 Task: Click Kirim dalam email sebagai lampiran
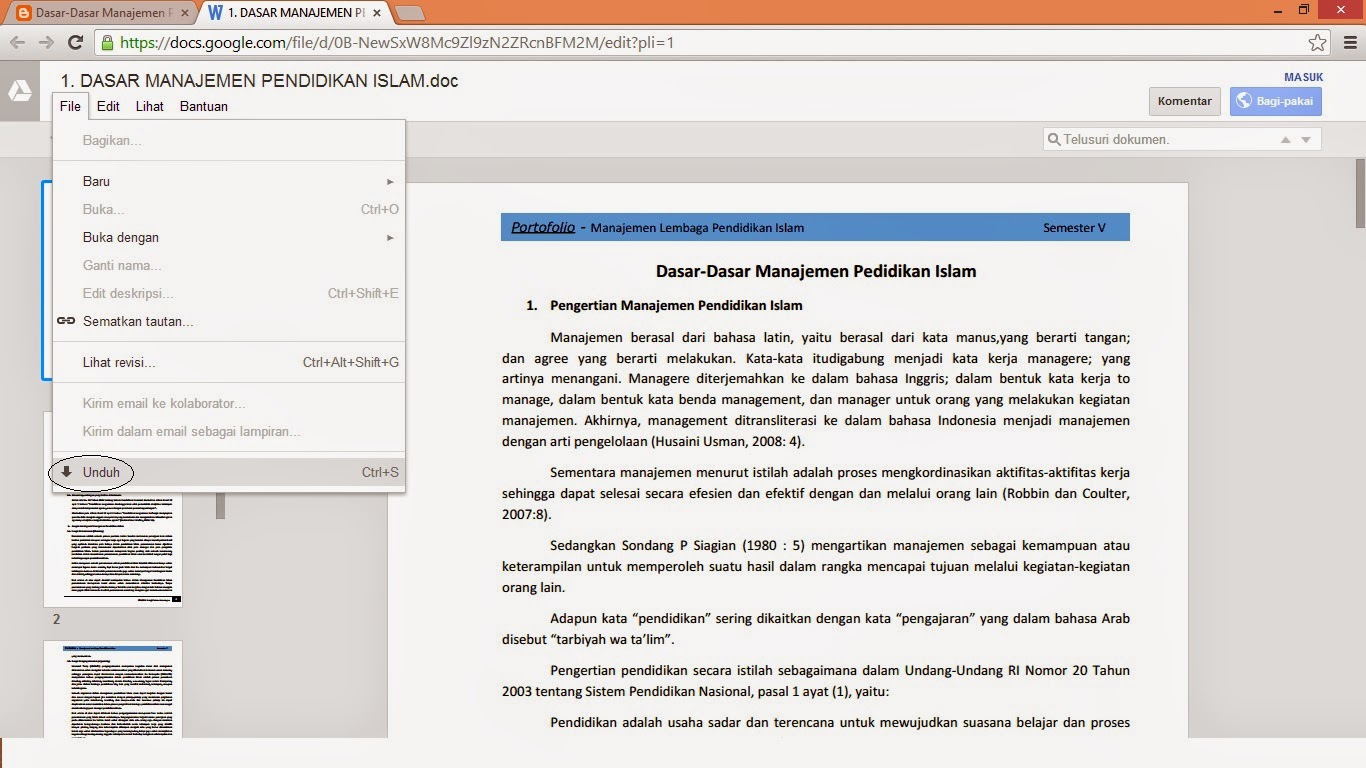(x=229, y=431)
